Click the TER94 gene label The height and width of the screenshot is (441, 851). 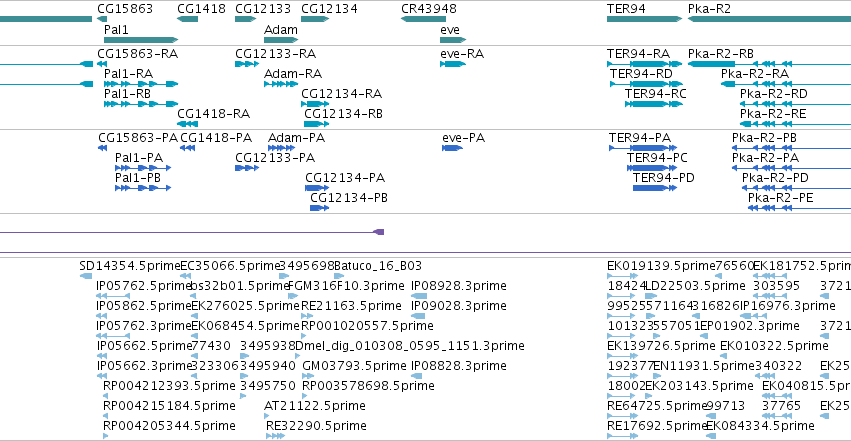click(626, 9)
